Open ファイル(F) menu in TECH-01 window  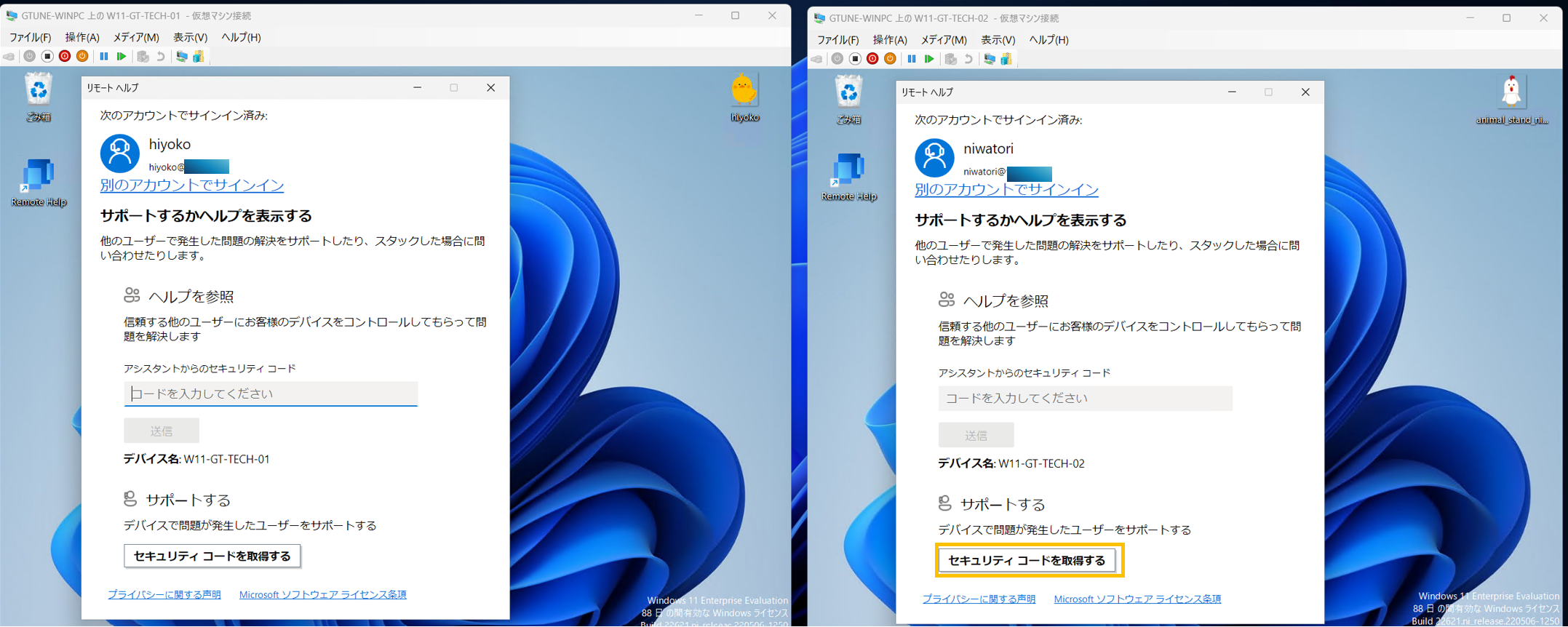click(30, 37)
